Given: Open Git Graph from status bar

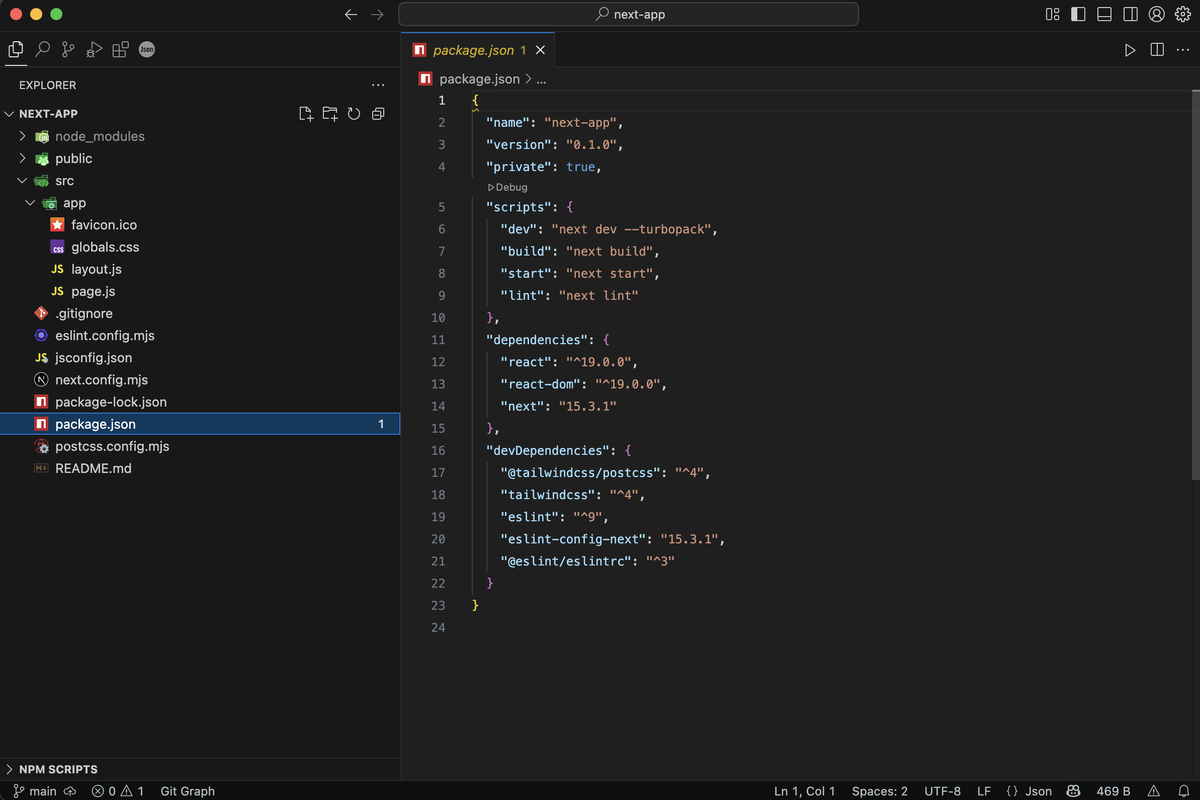Looking at the screenshot, I should (187, 791).
